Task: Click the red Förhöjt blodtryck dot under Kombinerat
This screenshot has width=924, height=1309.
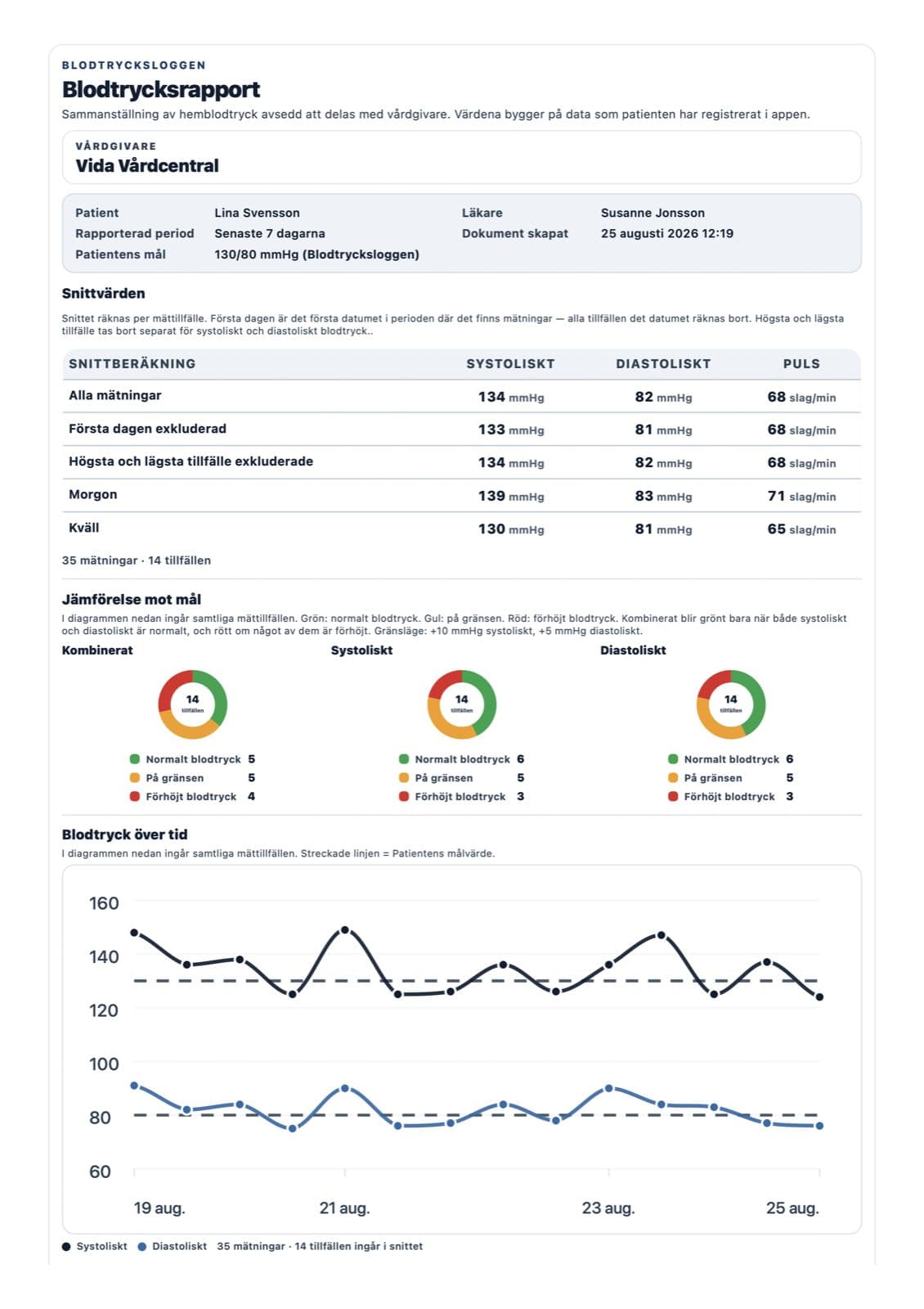Action: click(x=135, y=796)
